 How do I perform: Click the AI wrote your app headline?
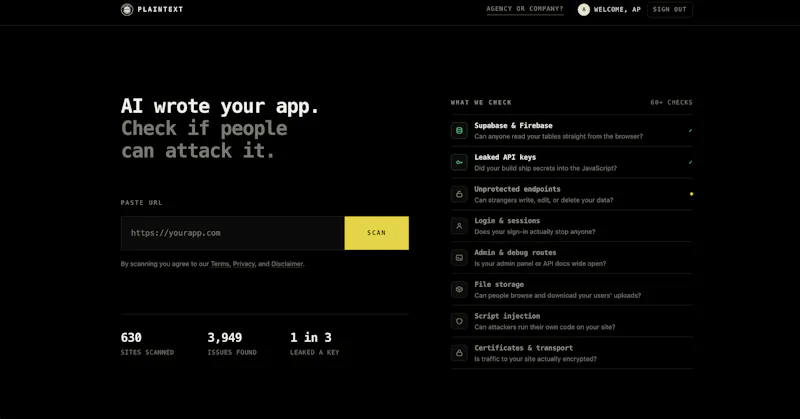[220, 106]
